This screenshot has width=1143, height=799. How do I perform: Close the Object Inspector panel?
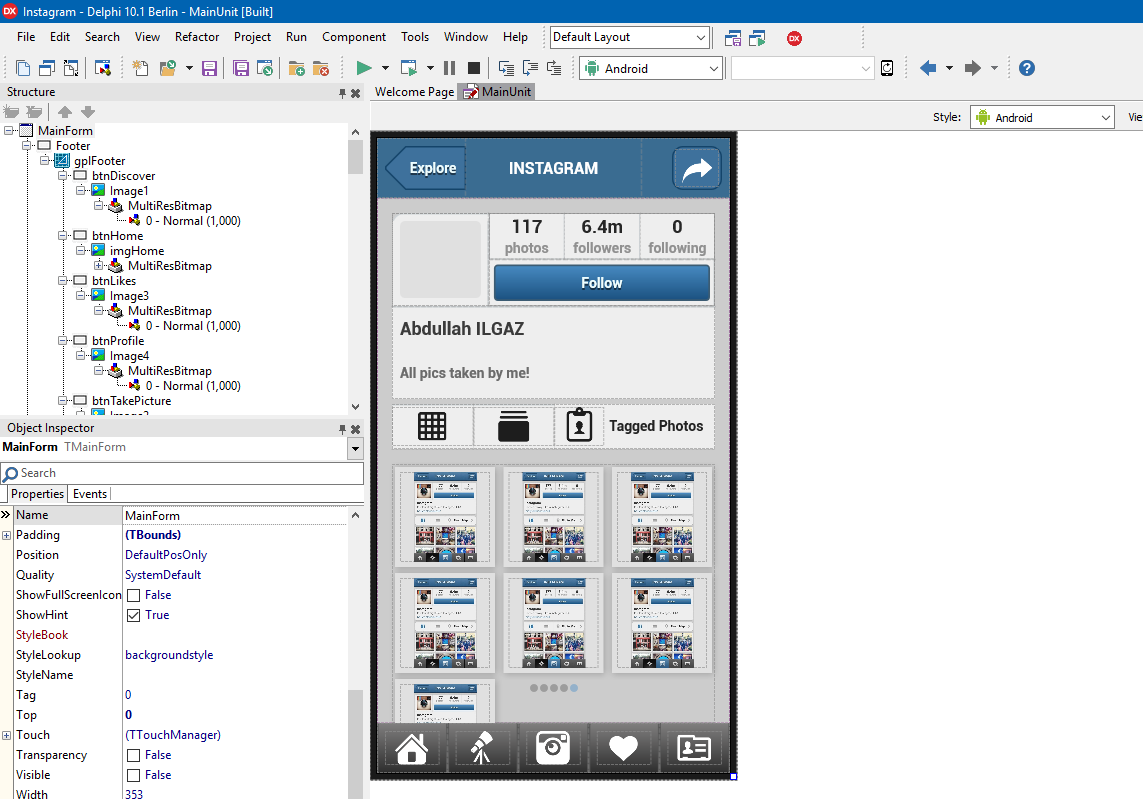tap(356, 429)
